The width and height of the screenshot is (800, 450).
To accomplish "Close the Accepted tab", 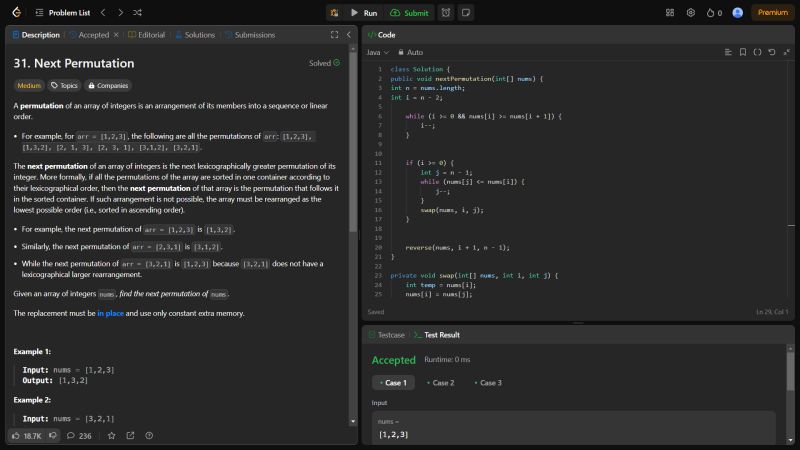I will pos(116,35).
